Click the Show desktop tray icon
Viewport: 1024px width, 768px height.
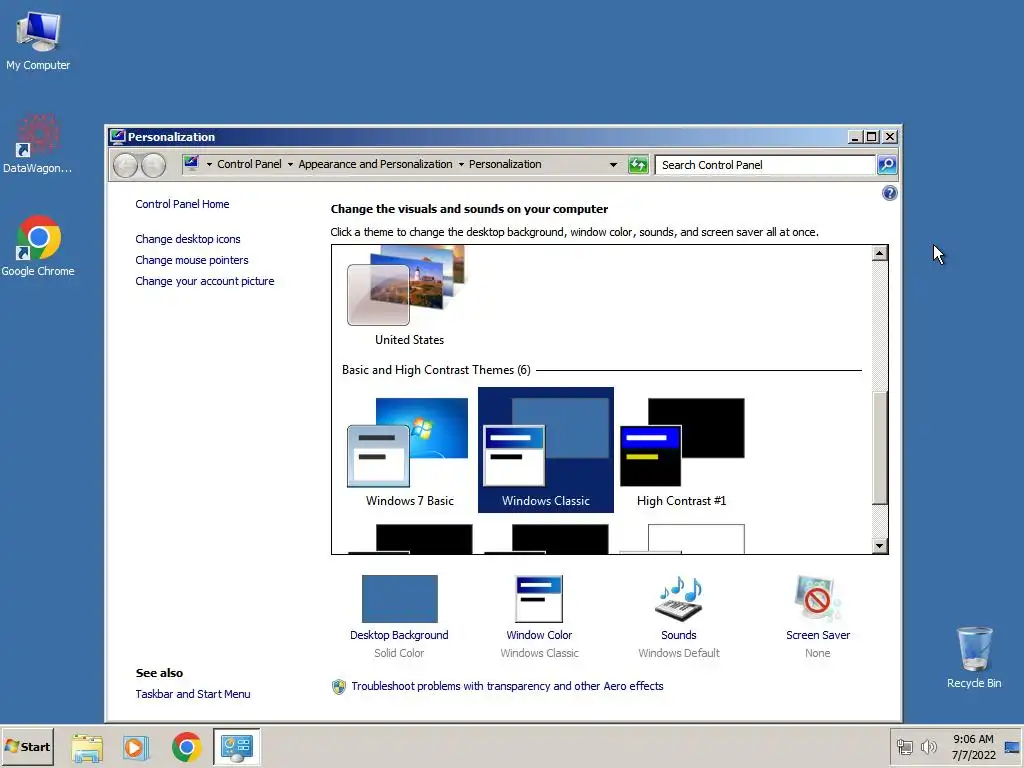(1012, 747)
